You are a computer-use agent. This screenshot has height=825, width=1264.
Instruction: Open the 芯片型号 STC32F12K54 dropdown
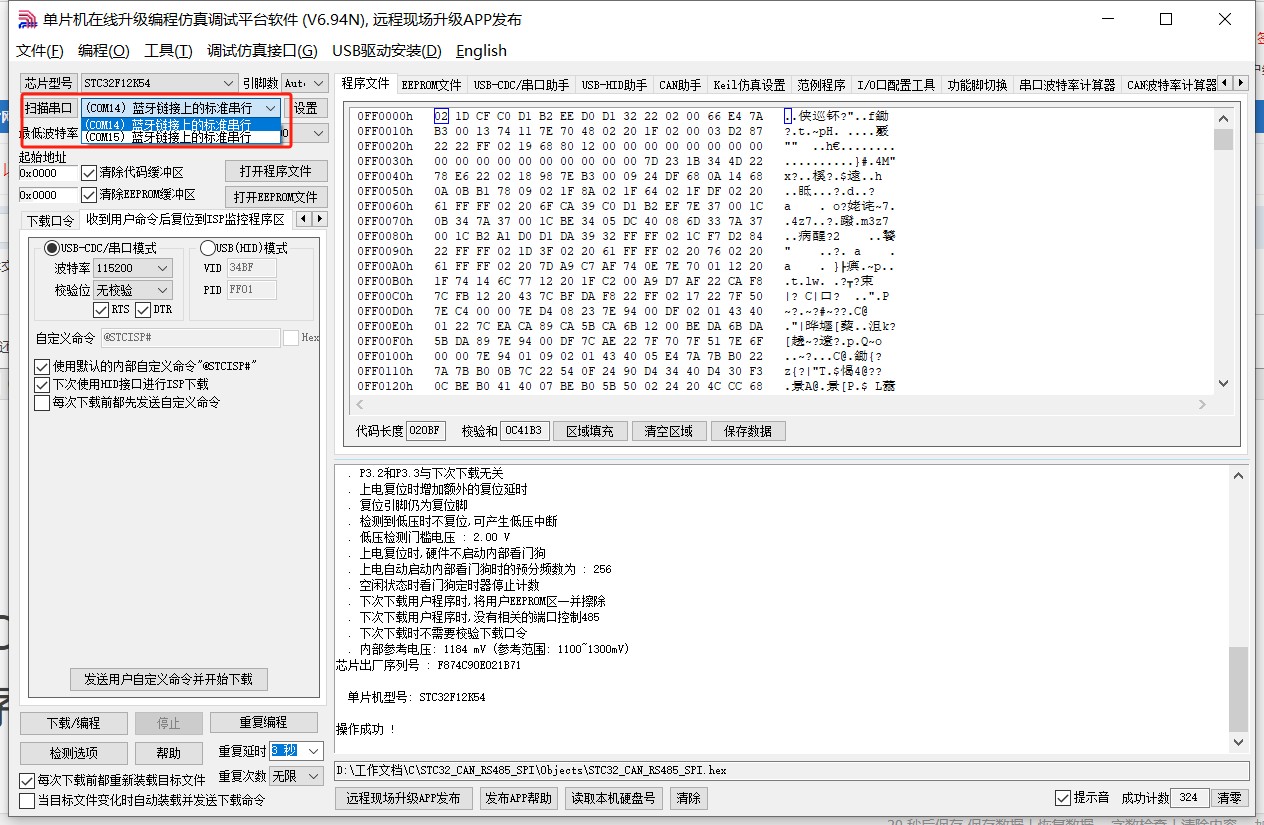[x=158, y=83]
